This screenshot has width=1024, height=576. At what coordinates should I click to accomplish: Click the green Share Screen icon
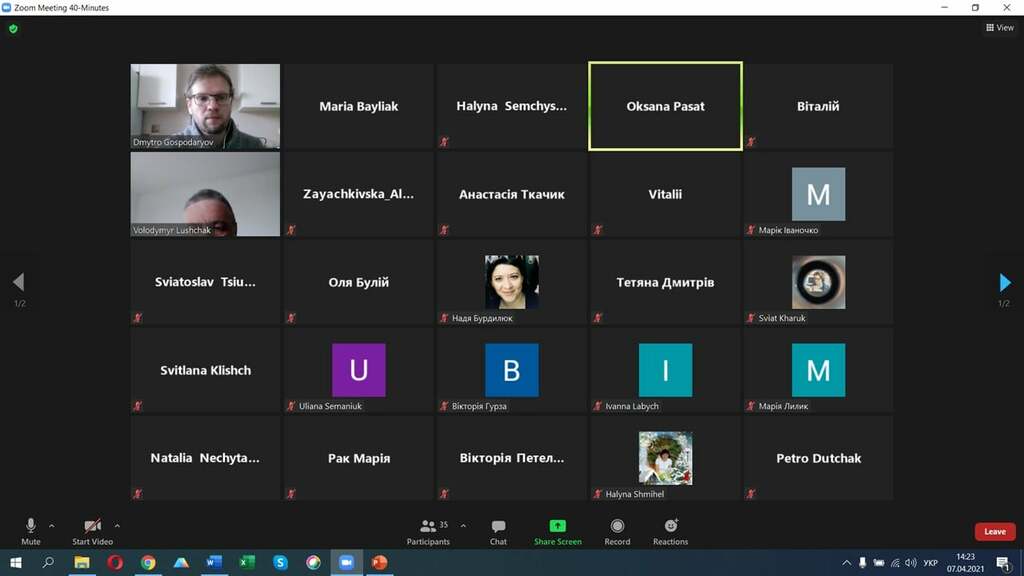click(558, 526)
